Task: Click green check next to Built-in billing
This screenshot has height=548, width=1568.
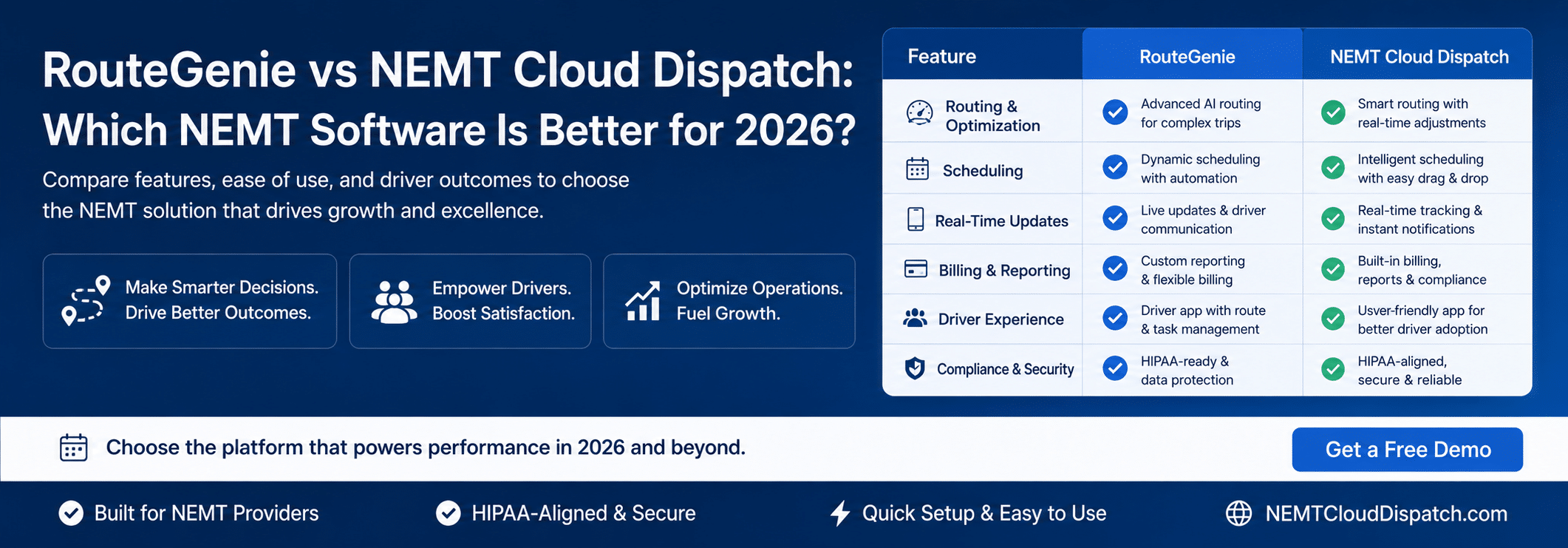Action: click(x=1333, y=268)
